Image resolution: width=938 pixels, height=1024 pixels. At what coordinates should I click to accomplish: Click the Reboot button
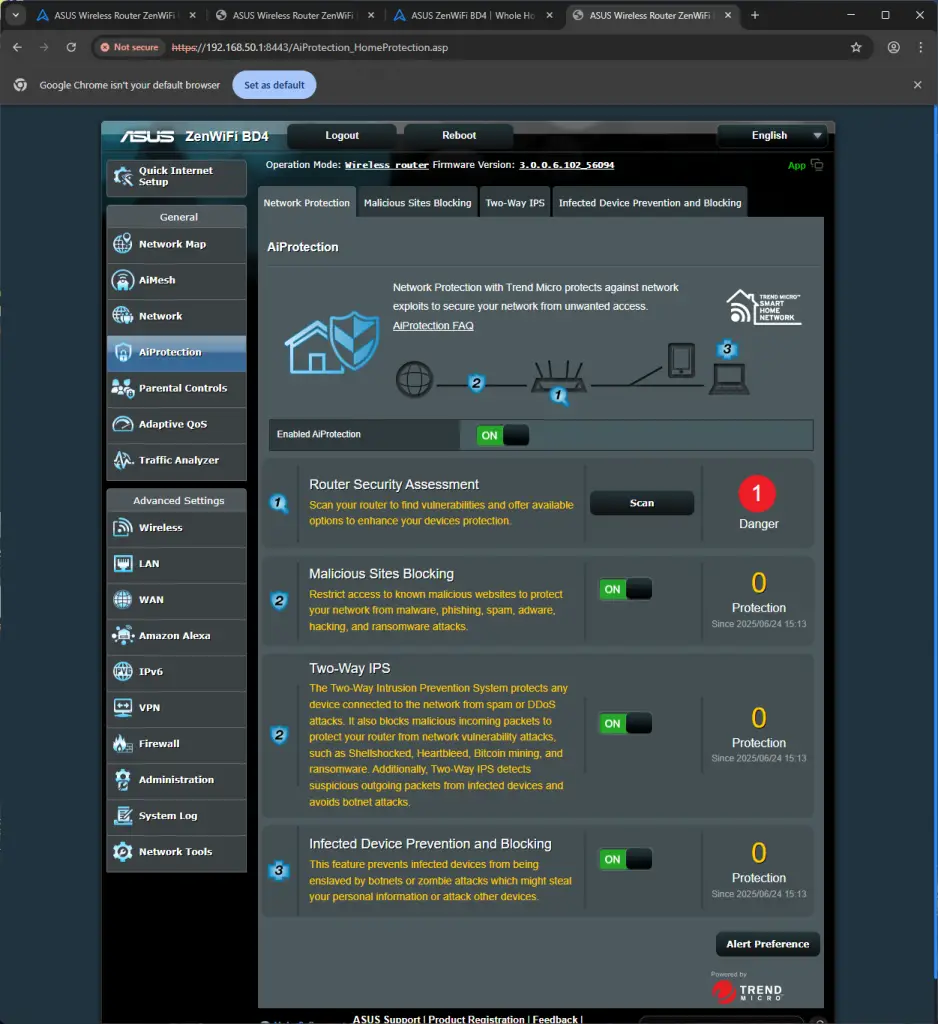[459, 135]
